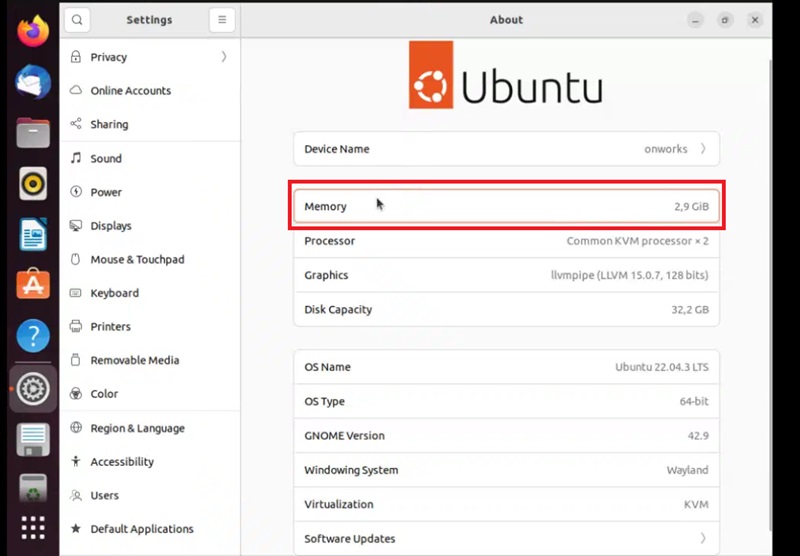The height and width of the screenshot is (556, 800).
Task: Click the Displays monitor icon
Action: click(x=76, y=225)
